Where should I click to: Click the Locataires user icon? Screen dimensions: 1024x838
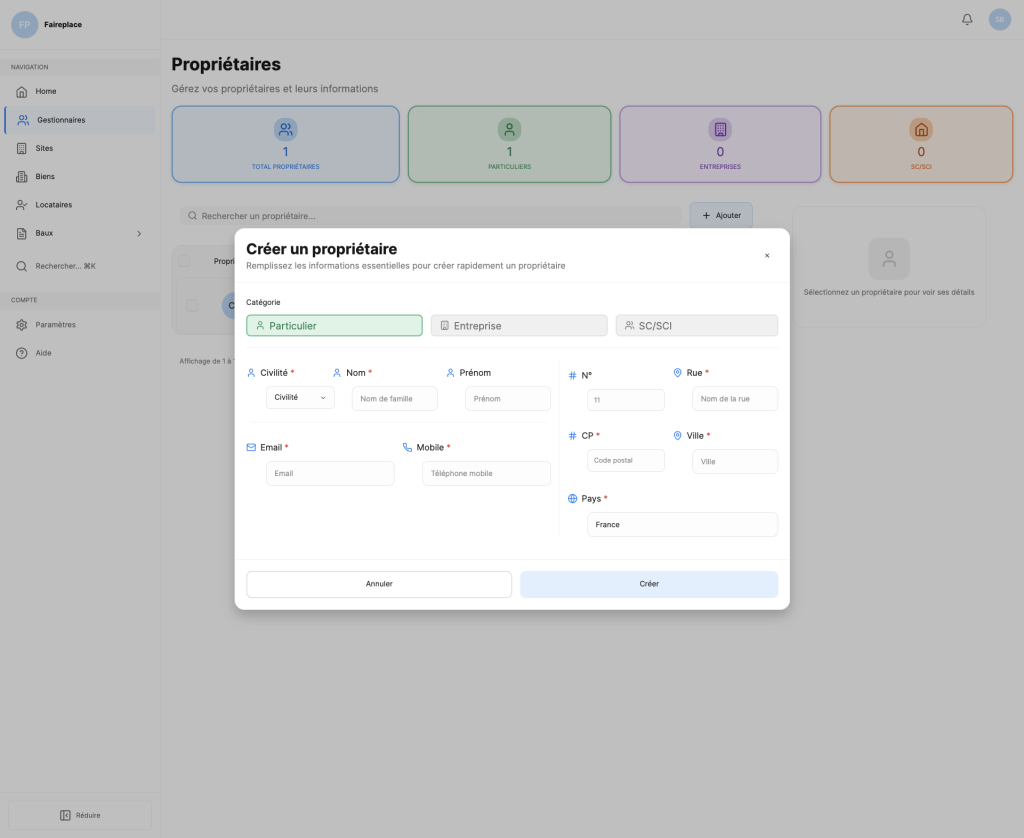click(22, 205)
